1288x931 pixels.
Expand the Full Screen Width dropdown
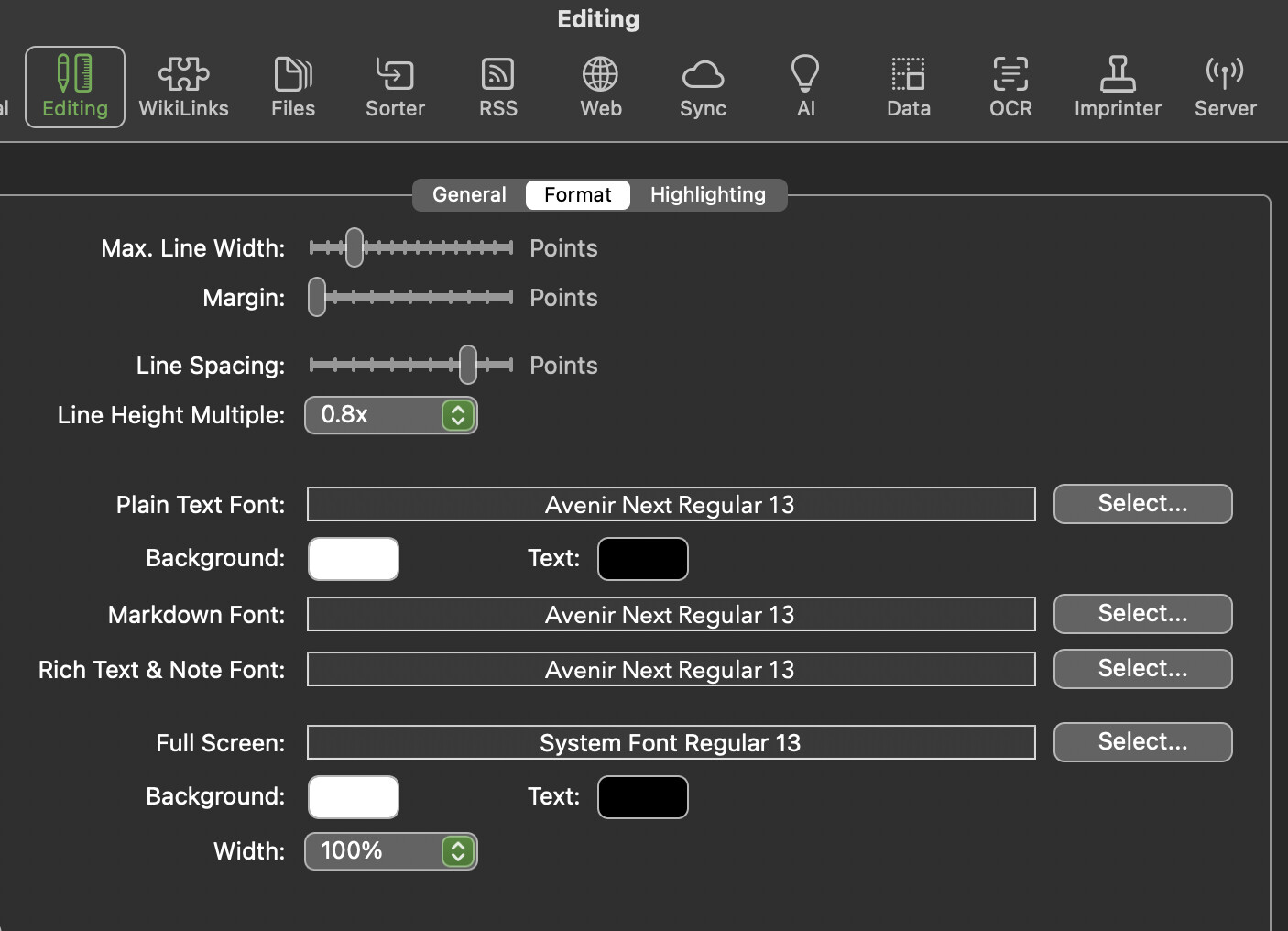(x=391, y=851)
